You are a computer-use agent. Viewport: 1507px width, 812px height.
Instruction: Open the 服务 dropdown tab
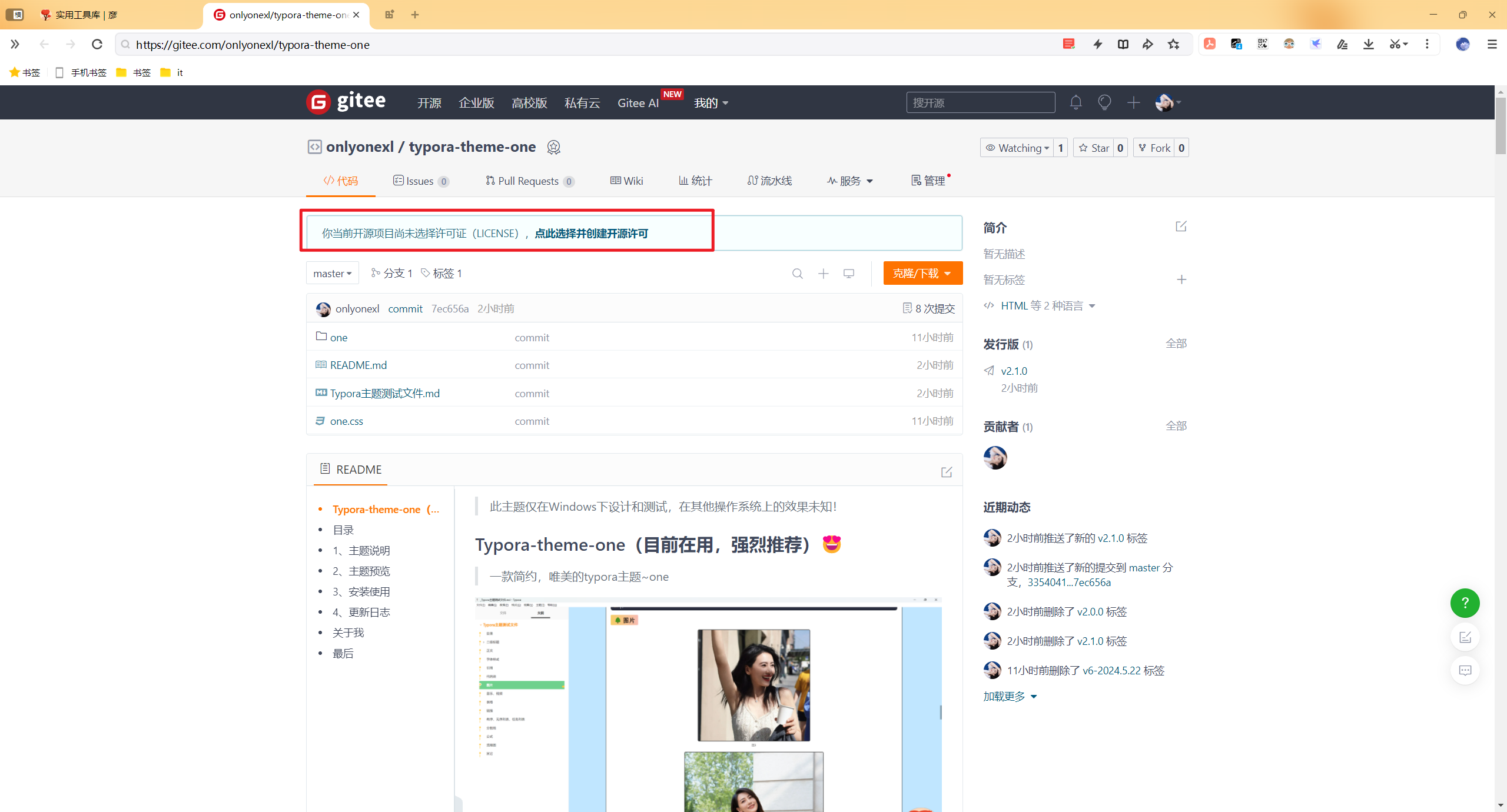pyautogui.click(x=850, y=181)
